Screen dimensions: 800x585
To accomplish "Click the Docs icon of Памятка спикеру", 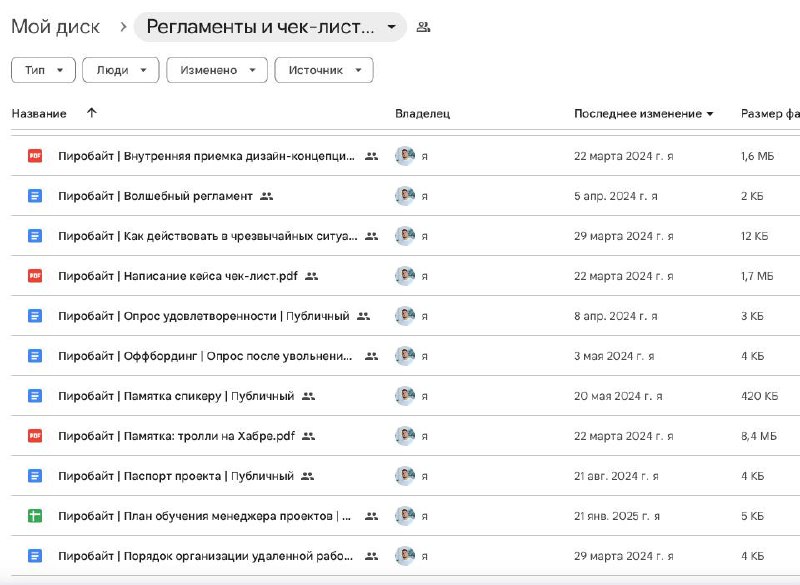I will tap(33, 396).
